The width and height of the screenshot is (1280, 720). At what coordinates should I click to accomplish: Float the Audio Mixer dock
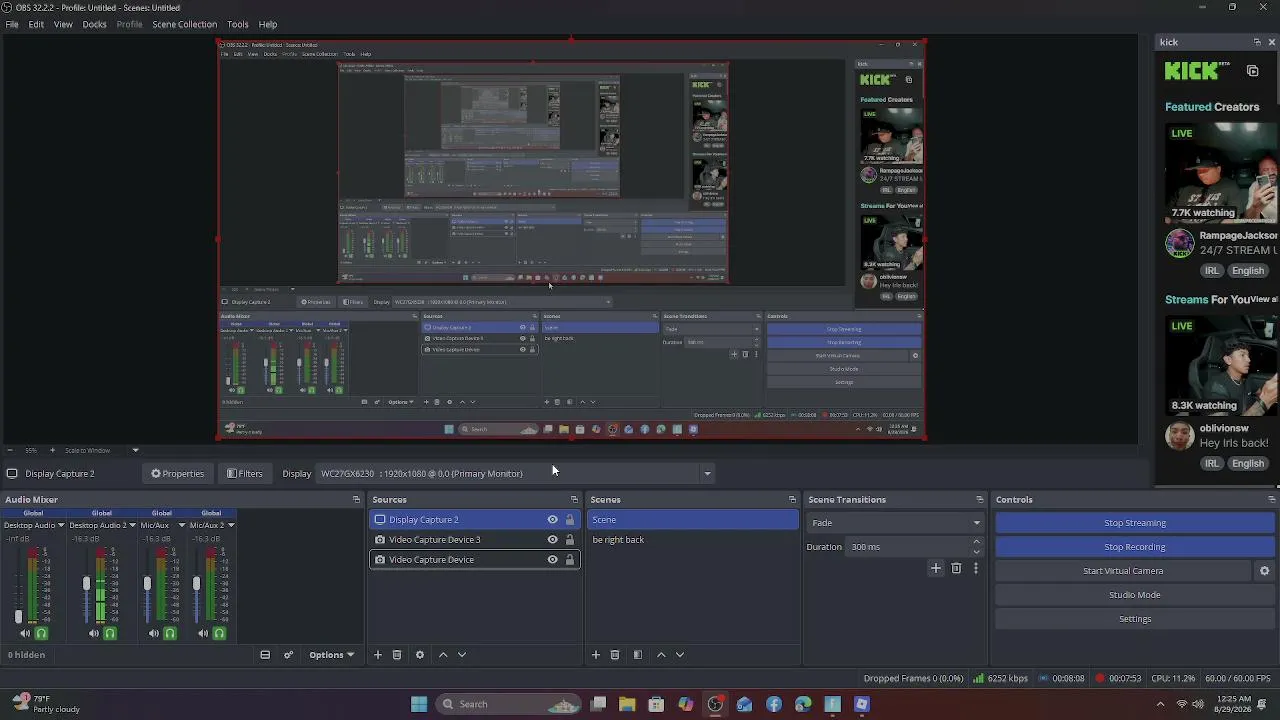pos(356,500)
